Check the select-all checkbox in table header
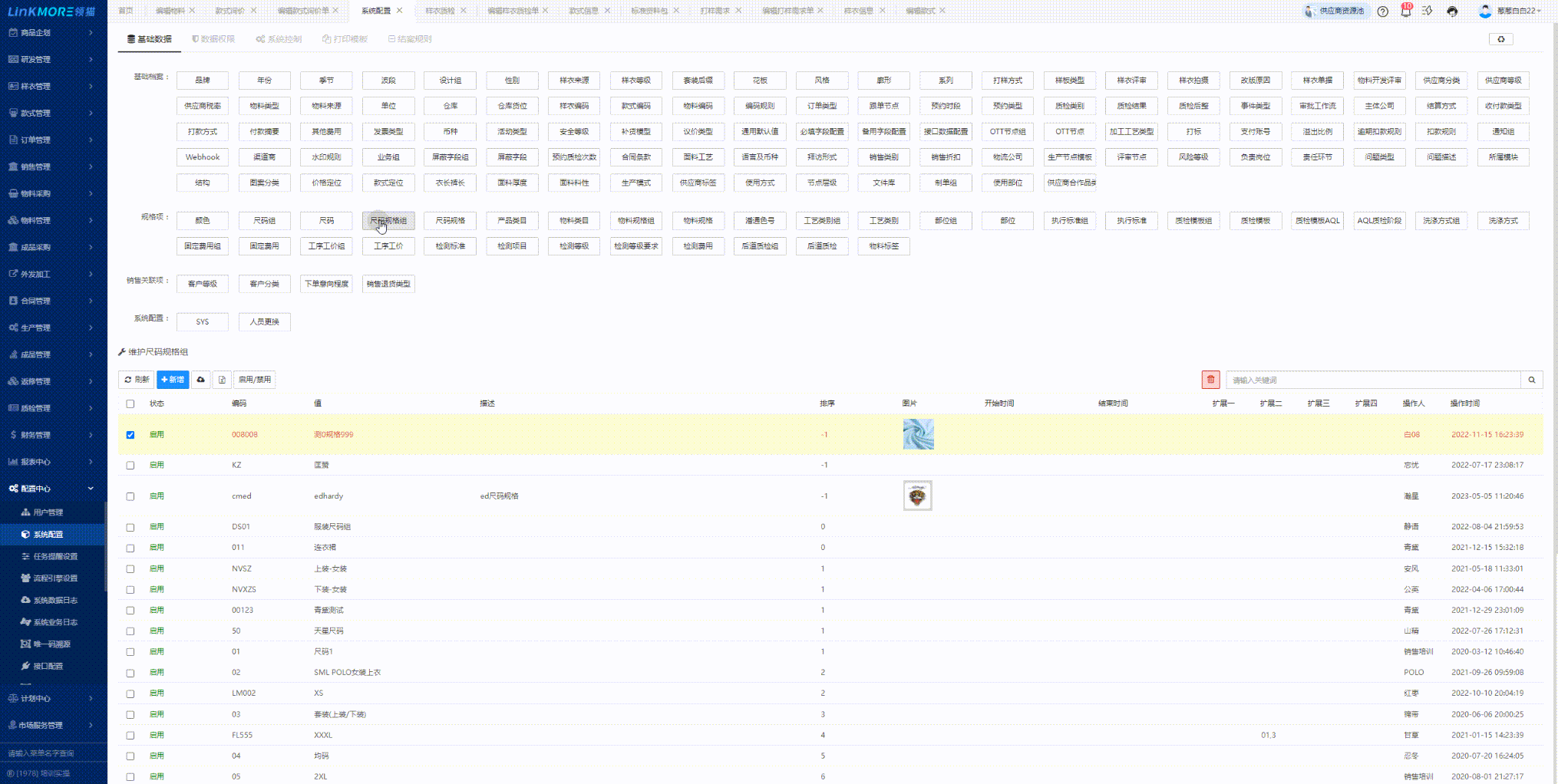Viewport: 1558px width, 784px height. click(130, 404)
